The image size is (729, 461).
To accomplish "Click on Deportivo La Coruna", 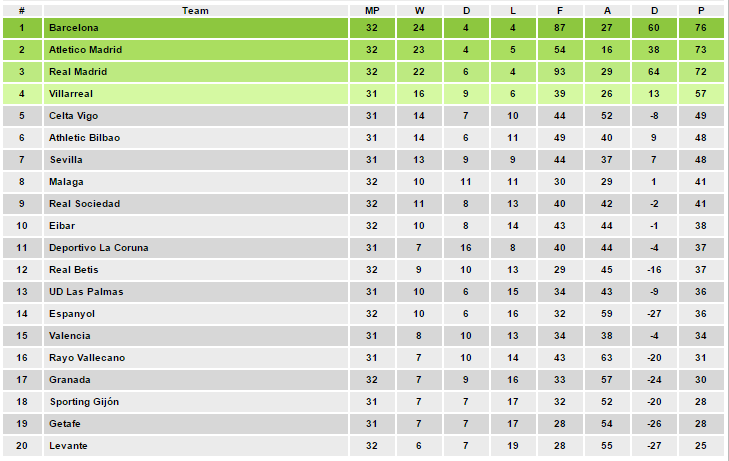I will point(95,248).
